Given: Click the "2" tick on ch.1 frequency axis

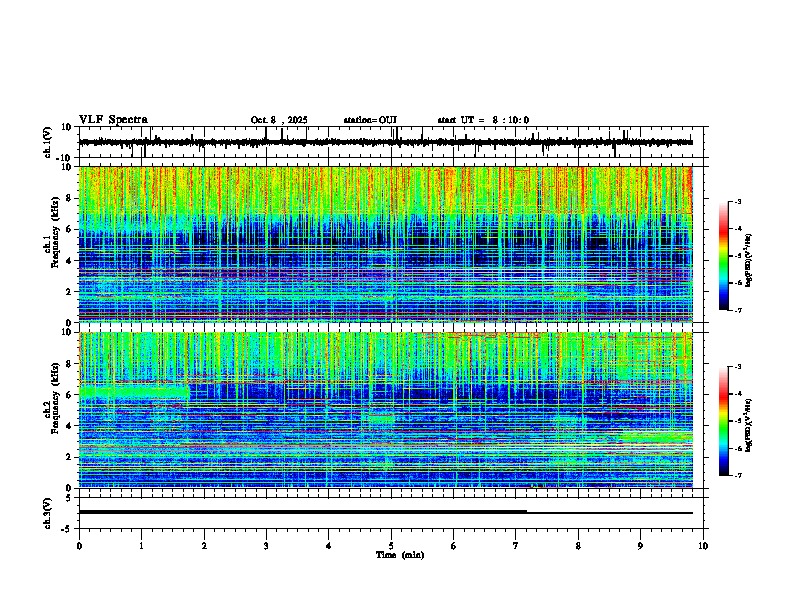Looking at the screenshot, I should (69, 292).
